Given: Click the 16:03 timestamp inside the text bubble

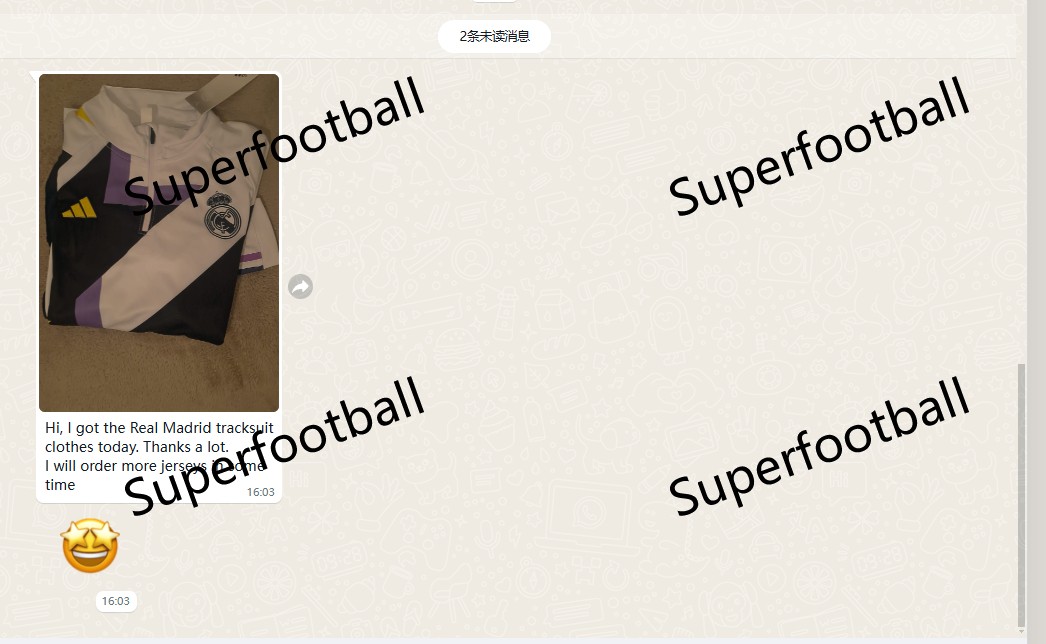Looking at the screenshot, I should 261,492.
